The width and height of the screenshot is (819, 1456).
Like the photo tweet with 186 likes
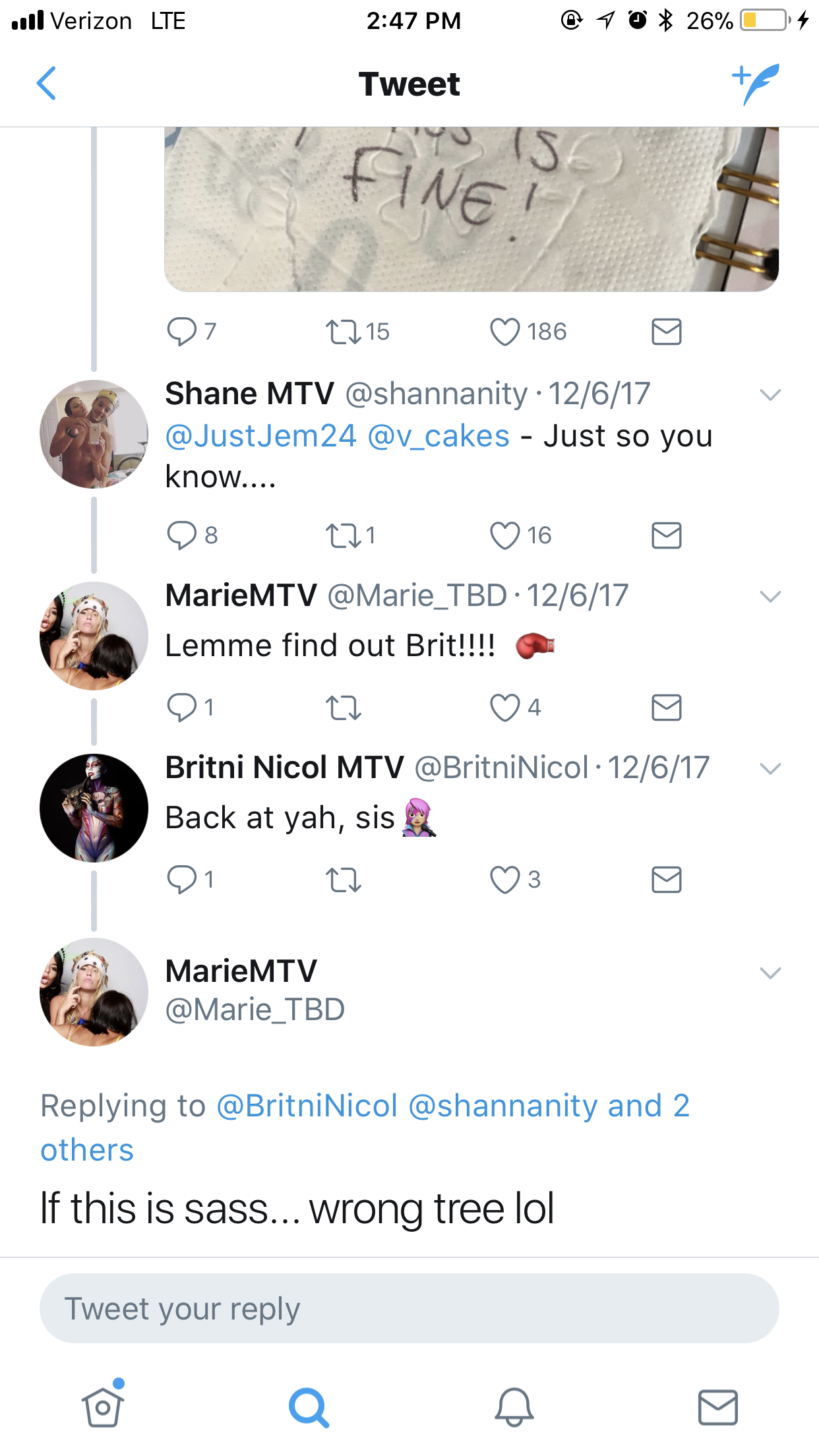click(x=505, y=332)
